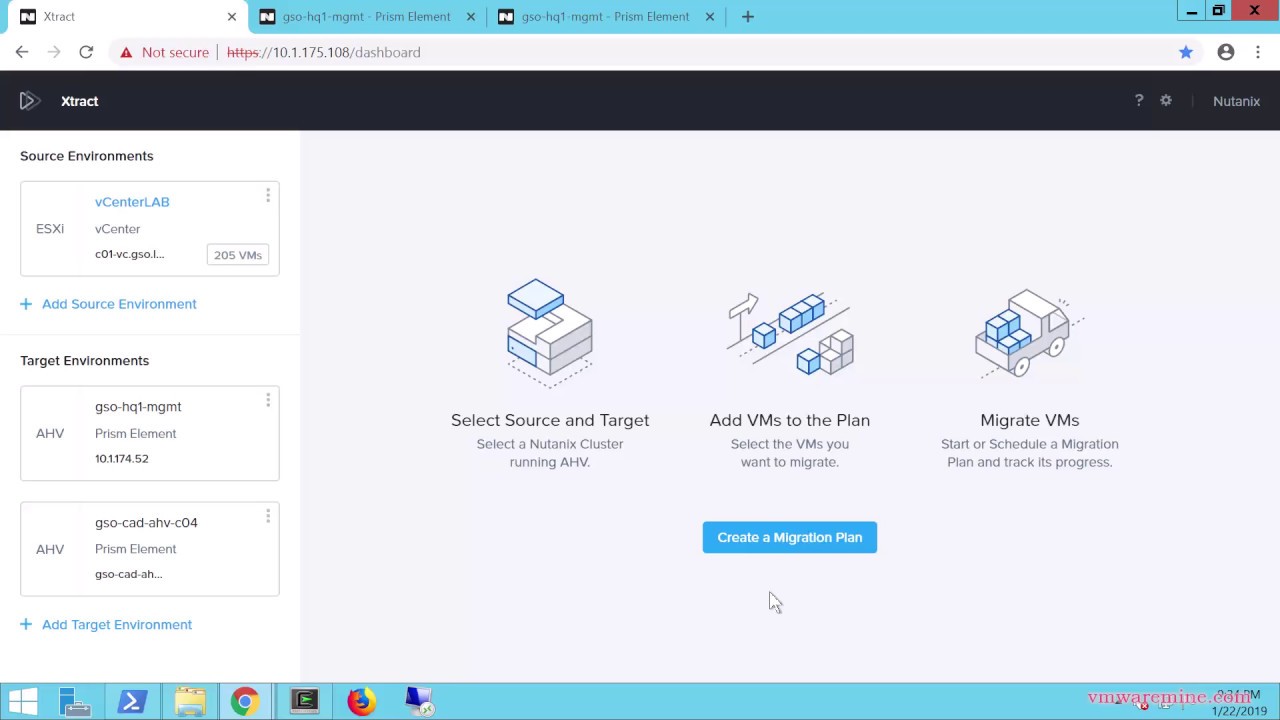Click Add Target Environment
This screenshot has height=720, width=1280.
coord(106,625)
